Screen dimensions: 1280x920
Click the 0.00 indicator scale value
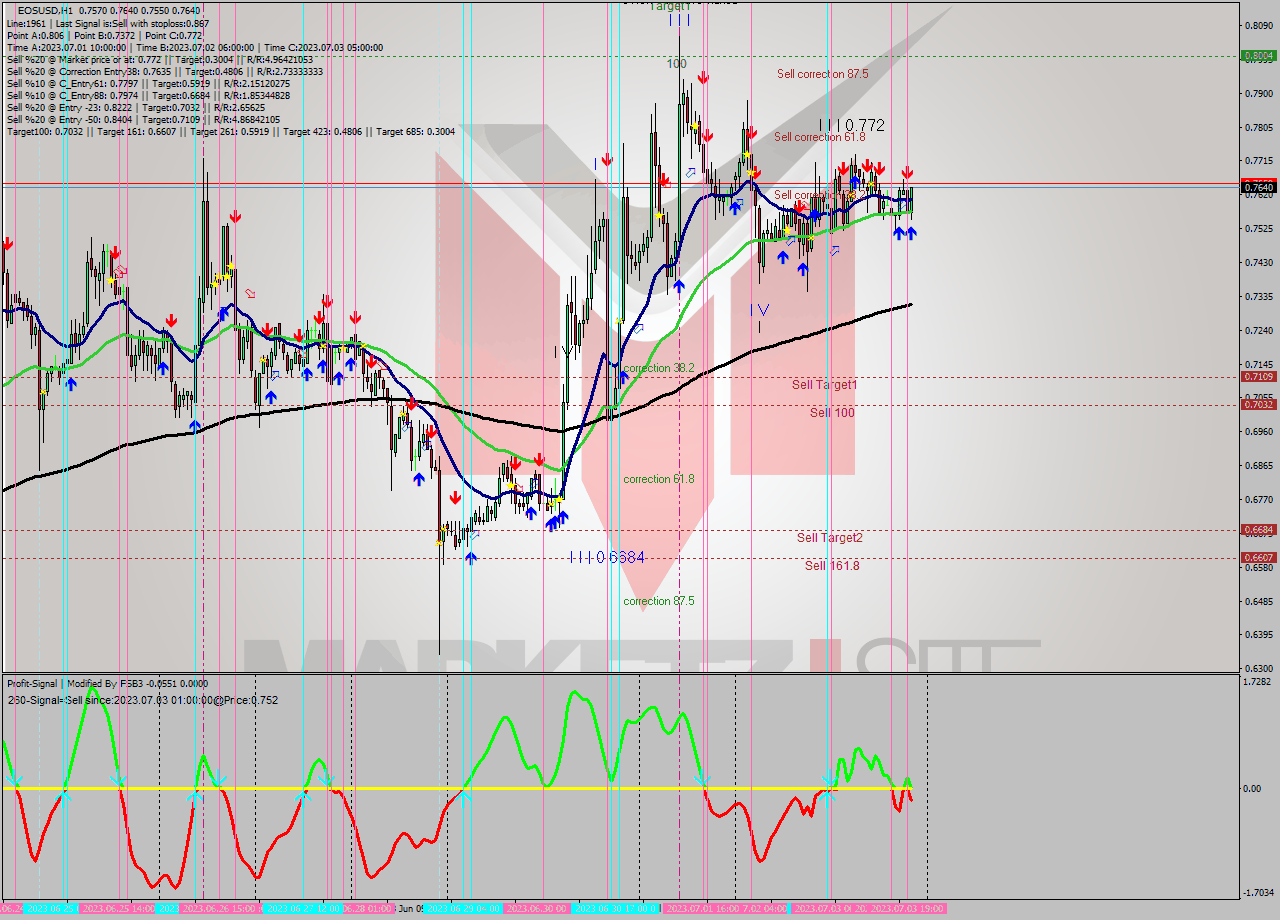coord(1251,788)
